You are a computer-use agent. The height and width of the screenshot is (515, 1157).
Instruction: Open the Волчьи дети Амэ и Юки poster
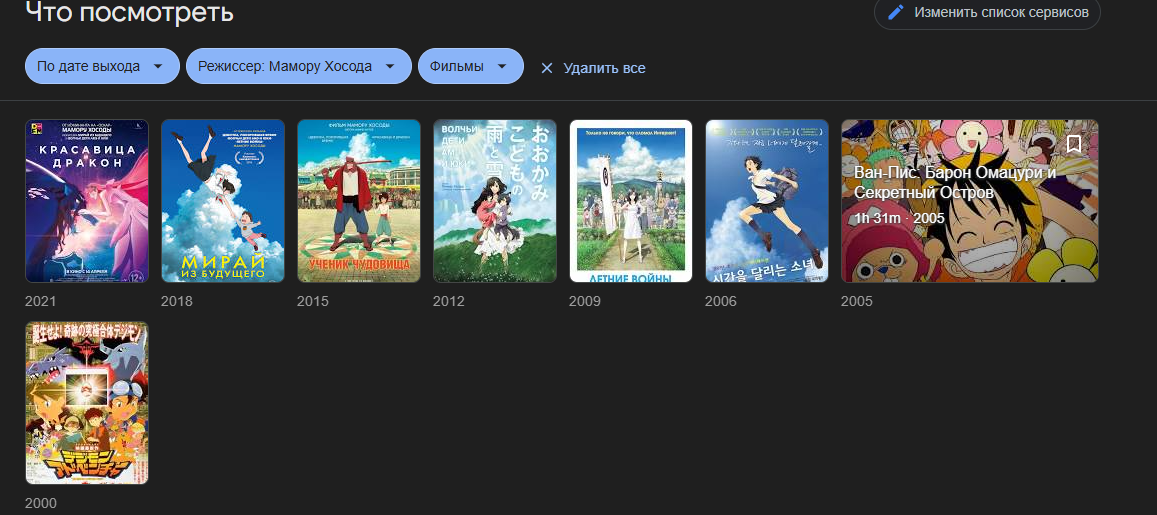pos(495,201)
